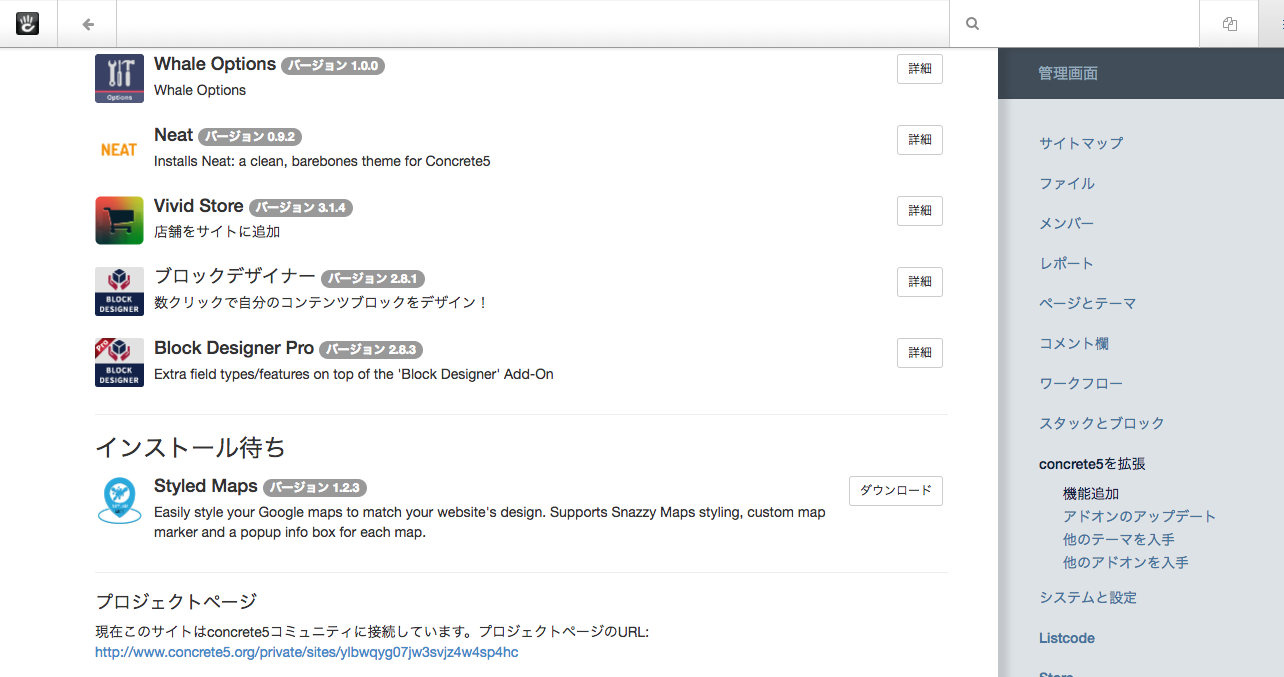The height and width of the screenshot is (677, 1284).
Task: Open 詳細 for ブロックデザイナー
Action: (920, 282)
